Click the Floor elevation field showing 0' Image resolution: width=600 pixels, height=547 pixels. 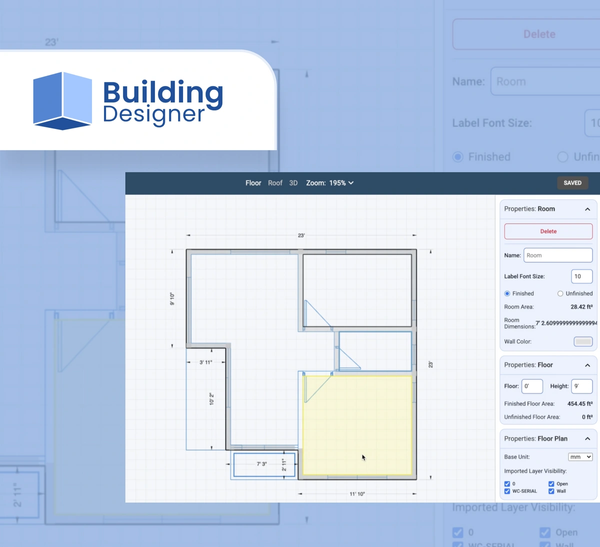tap(532, 386)
